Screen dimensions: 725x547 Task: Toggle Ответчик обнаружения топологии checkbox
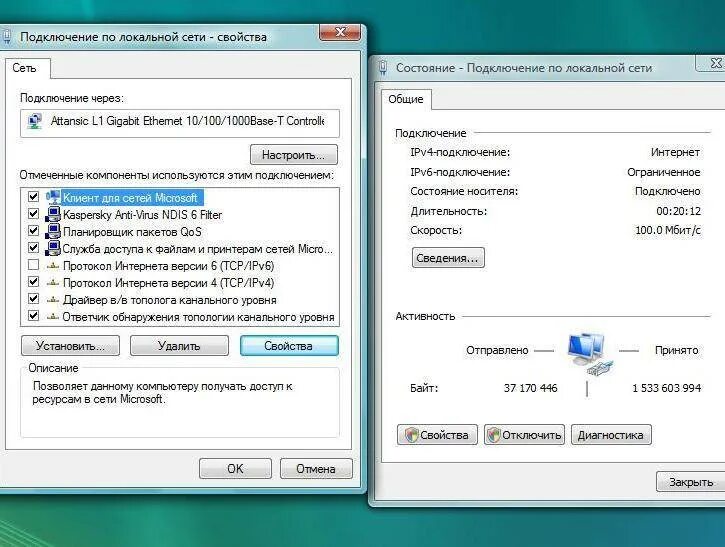(33, 315)
